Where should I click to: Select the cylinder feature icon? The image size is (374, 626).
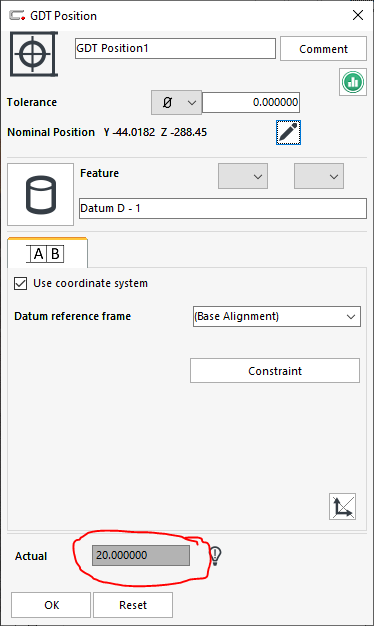click(40, 194)
